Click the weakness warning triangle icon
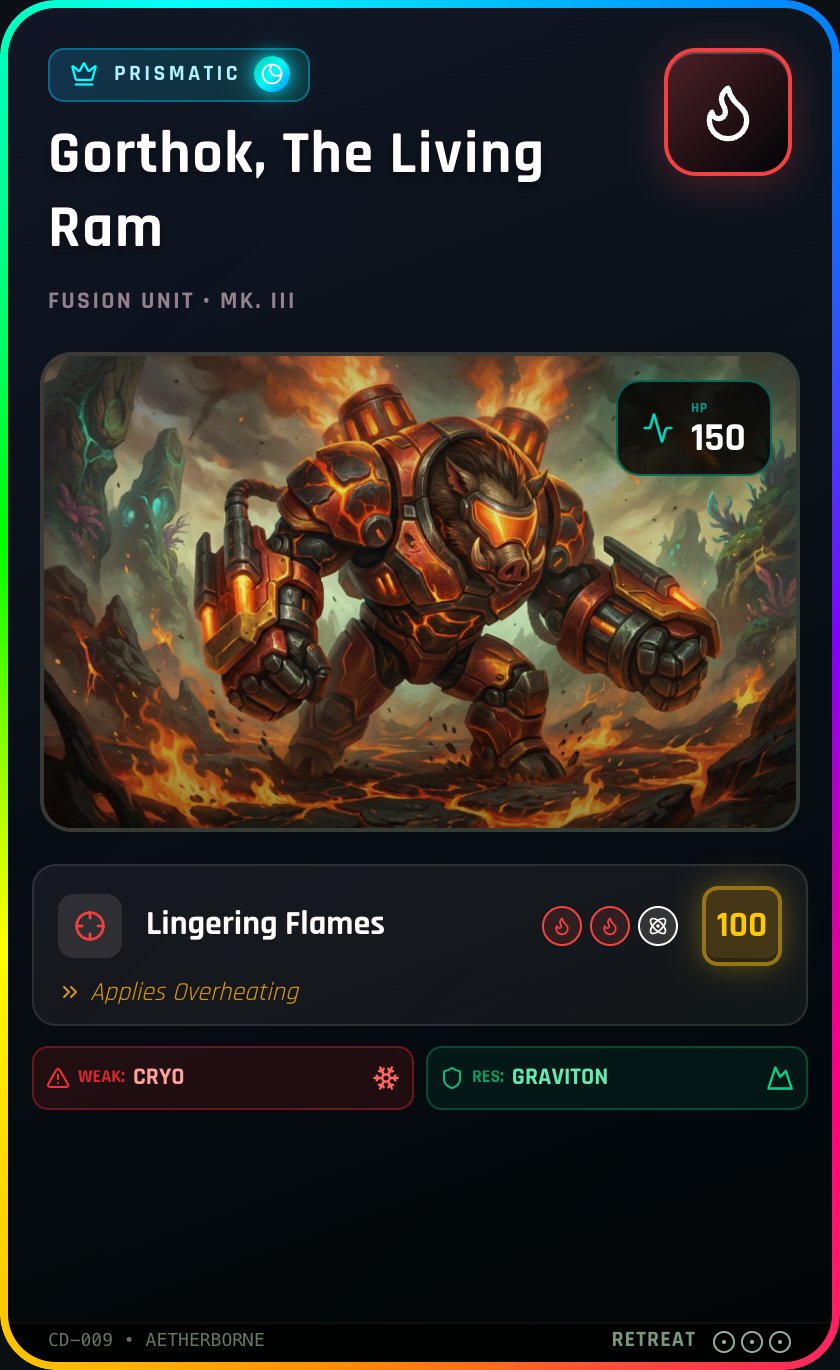This screenshot has width=840, height=1370. click(58, 1078)
